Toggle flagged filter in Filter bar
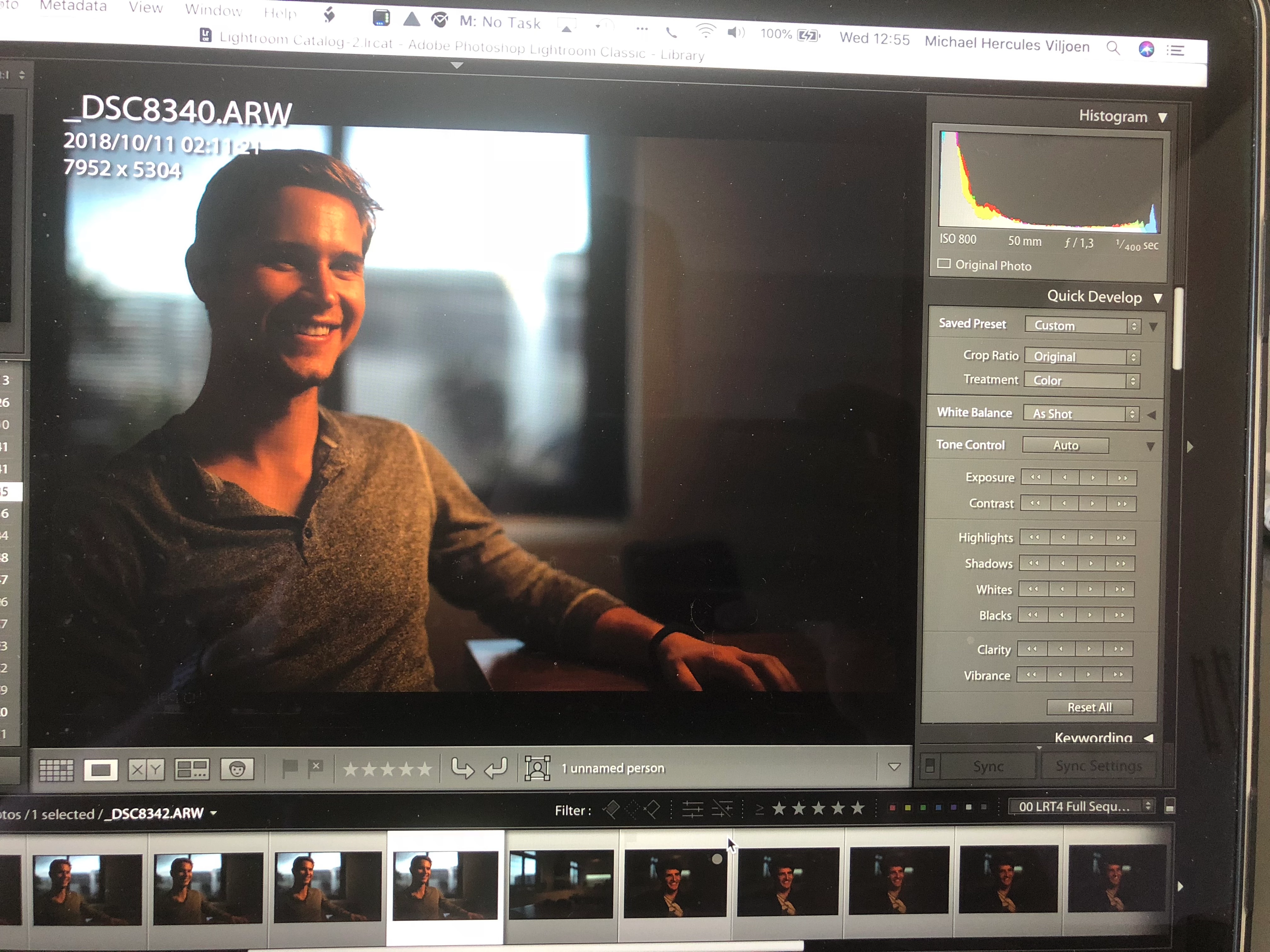This screenshot has width=1270, height=952. 611,810
